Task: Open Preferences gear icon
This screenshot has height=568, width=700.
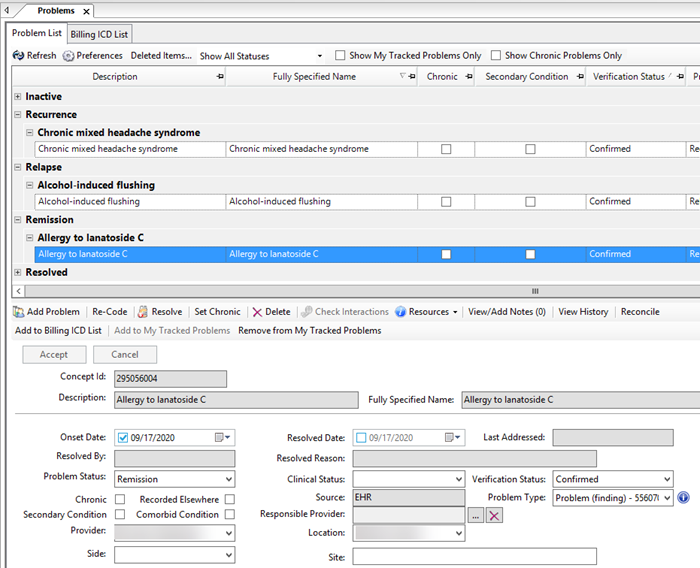Action: pos(68,56)
